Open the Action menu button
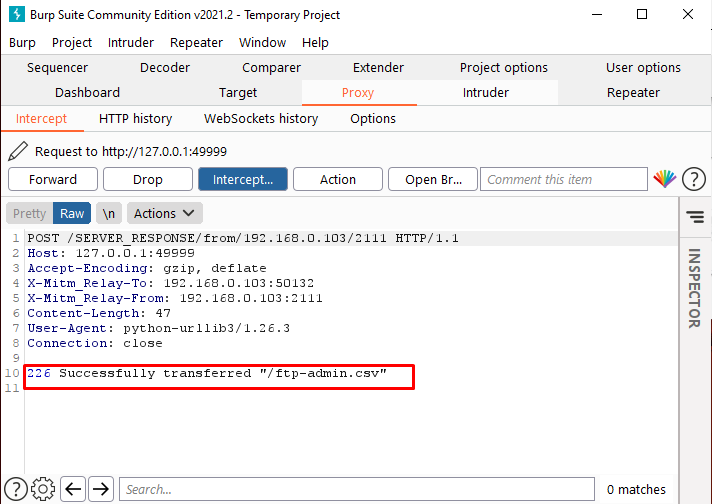The image size is (712, 504). 338,179
